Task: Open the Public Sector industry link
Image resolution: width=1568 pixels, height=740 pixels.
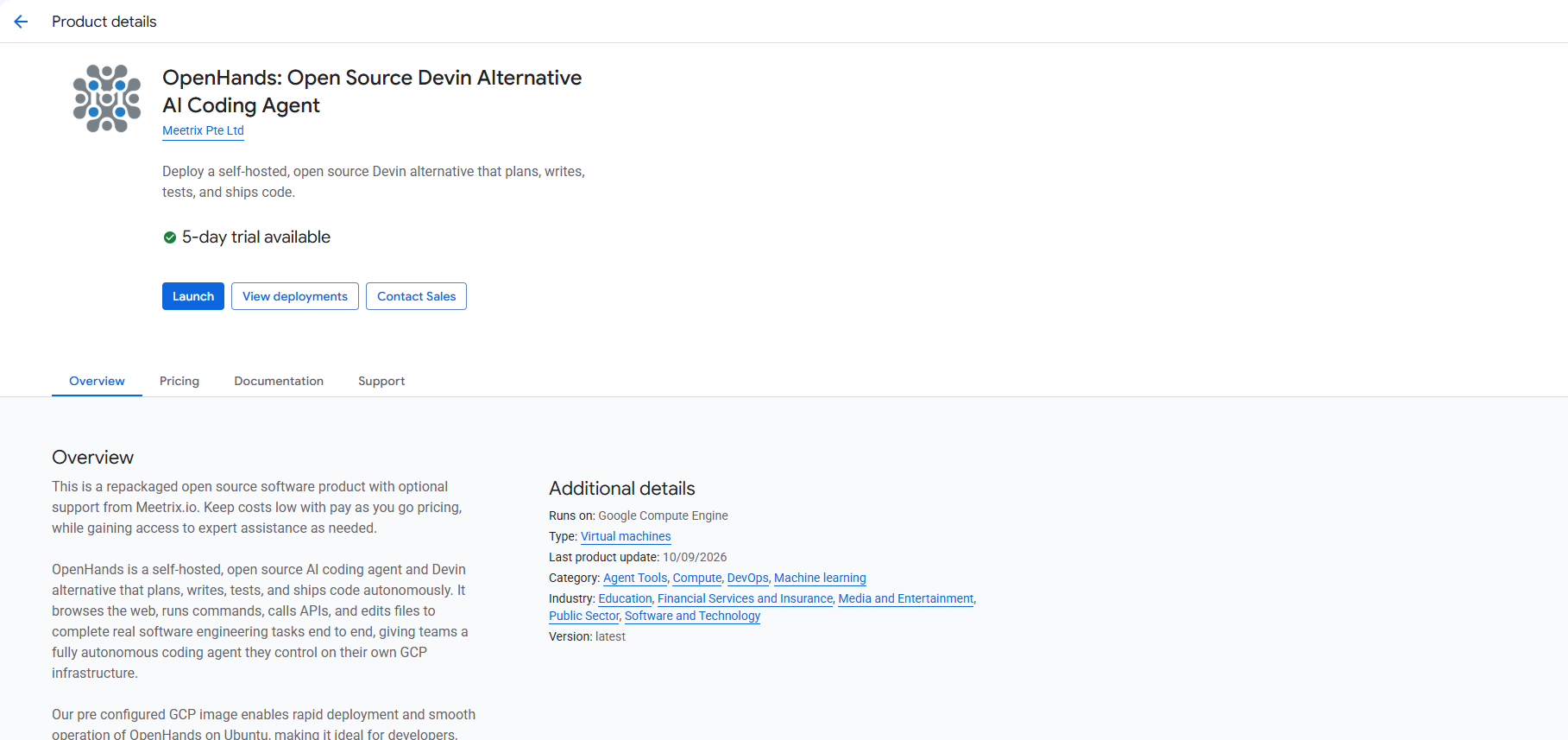Action: point(584,616)
